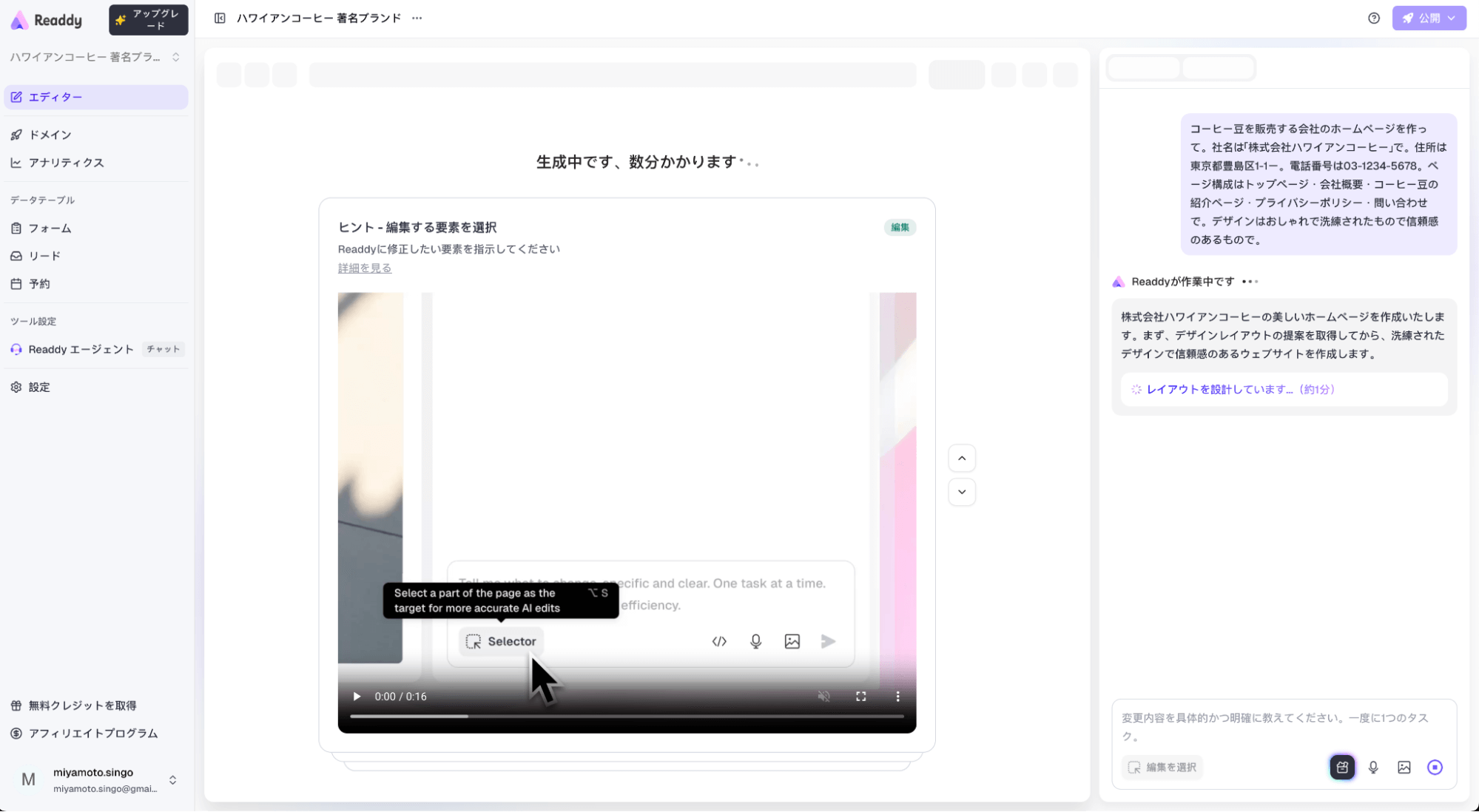Click the microphone icon in the chat input
This screenshot has width=1479, height=812.
pos(1374,767)
